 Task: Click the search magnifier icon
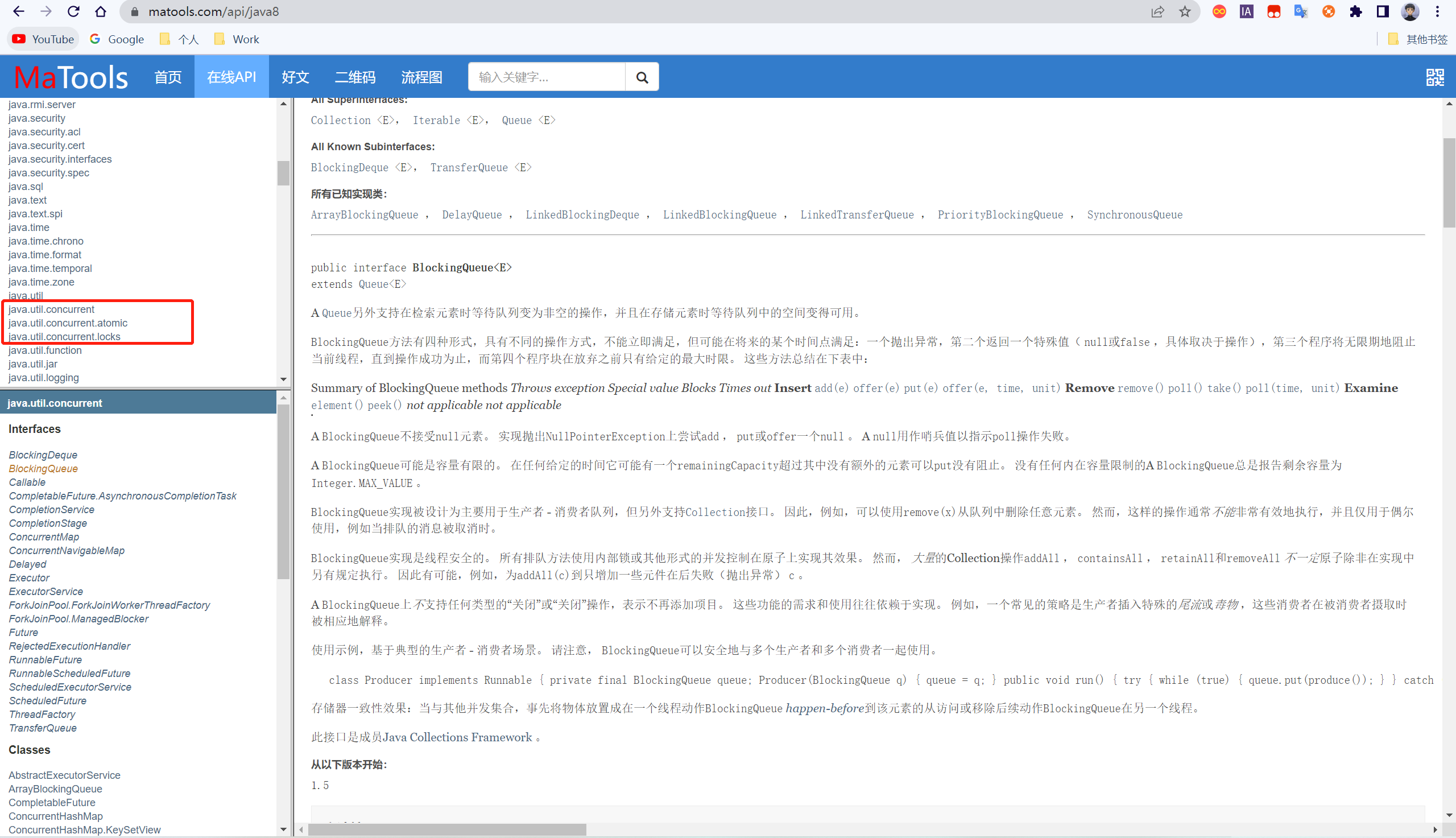(642, 77)
